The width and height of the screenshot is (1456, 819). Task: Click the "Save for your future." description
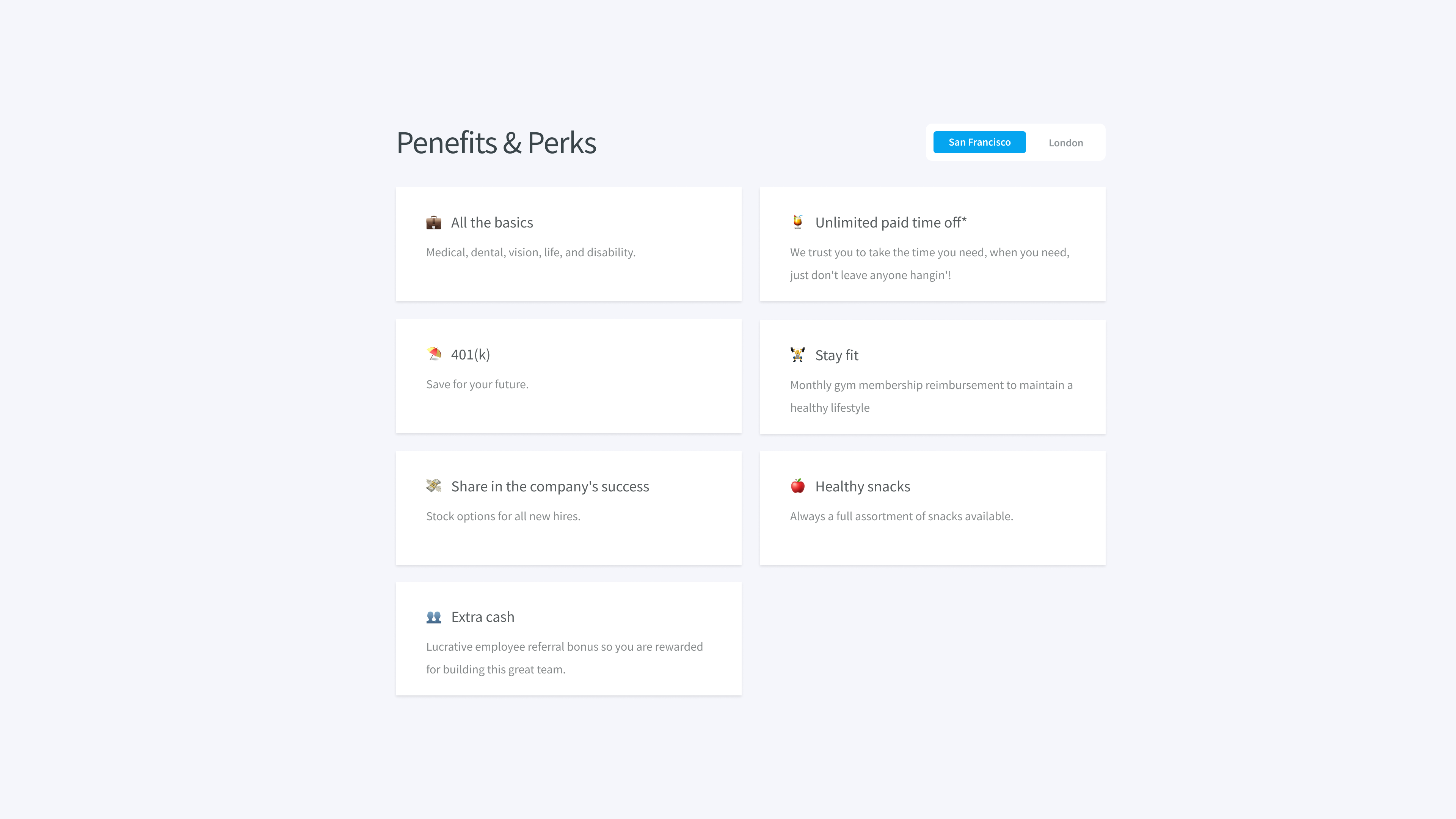point(477,384)
